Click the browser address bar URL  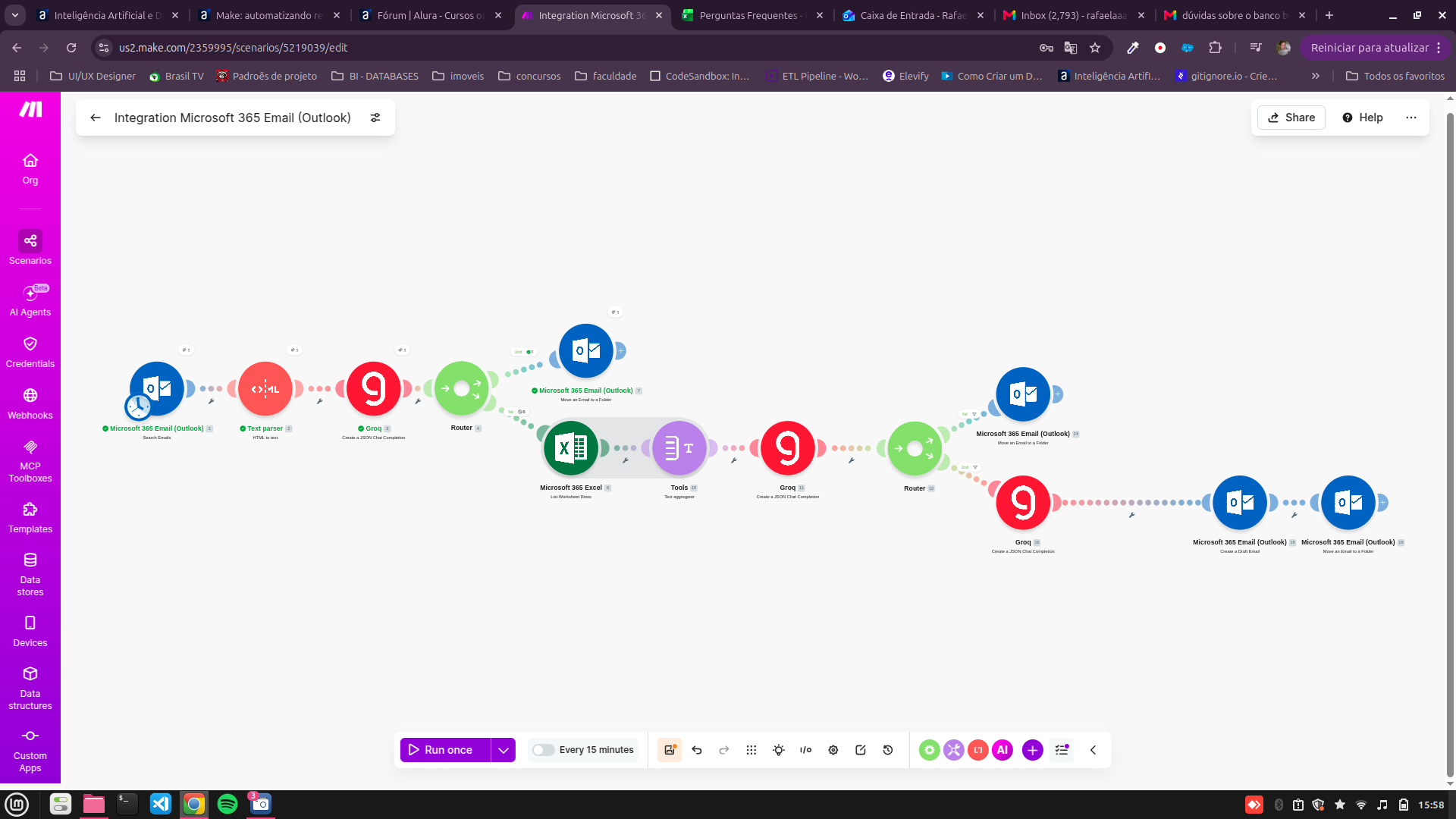coord(233,48)
